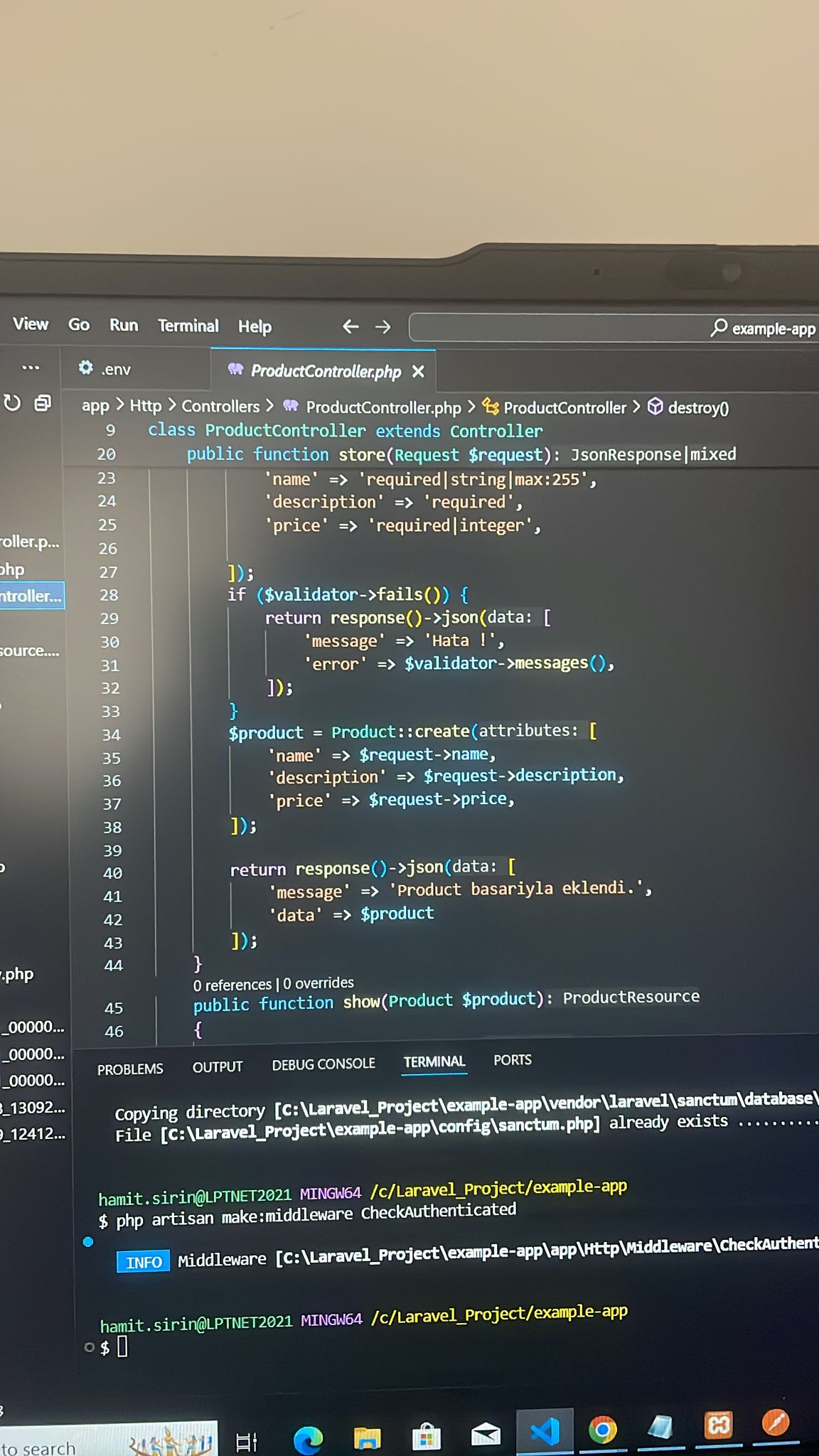Click the blue INFO badge in terminal
Screen dimensions: 819x1456
point(143,1262)
